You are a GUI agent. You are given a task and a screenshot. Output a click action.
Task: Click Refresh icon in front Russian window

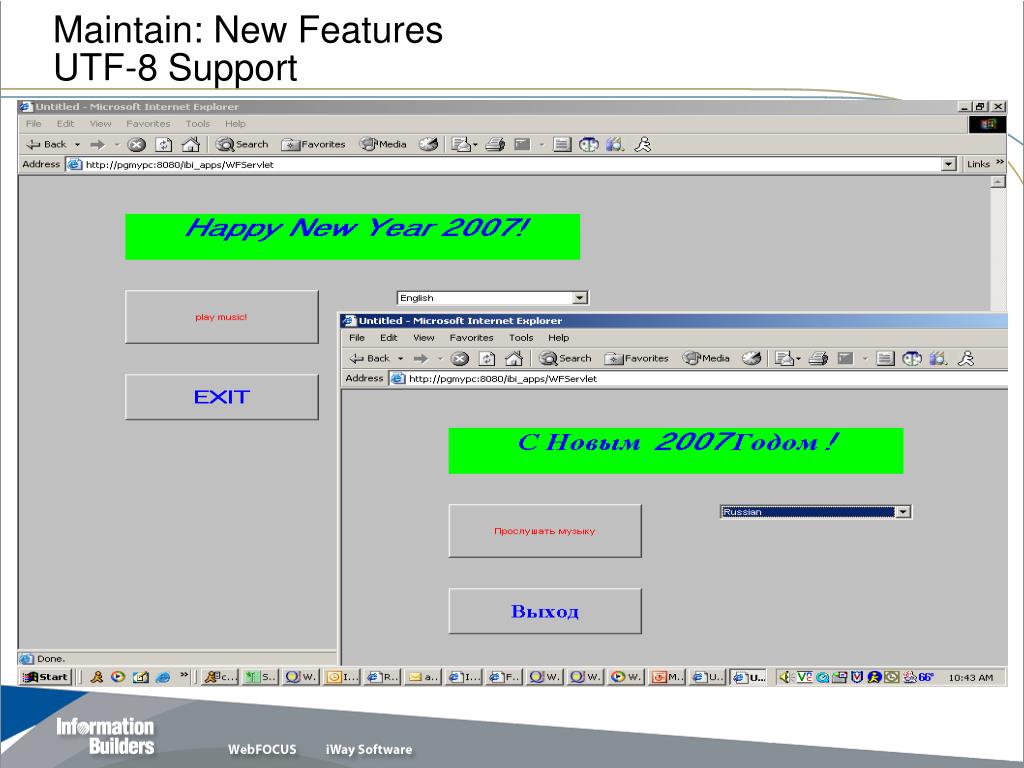tap(487, 359)
